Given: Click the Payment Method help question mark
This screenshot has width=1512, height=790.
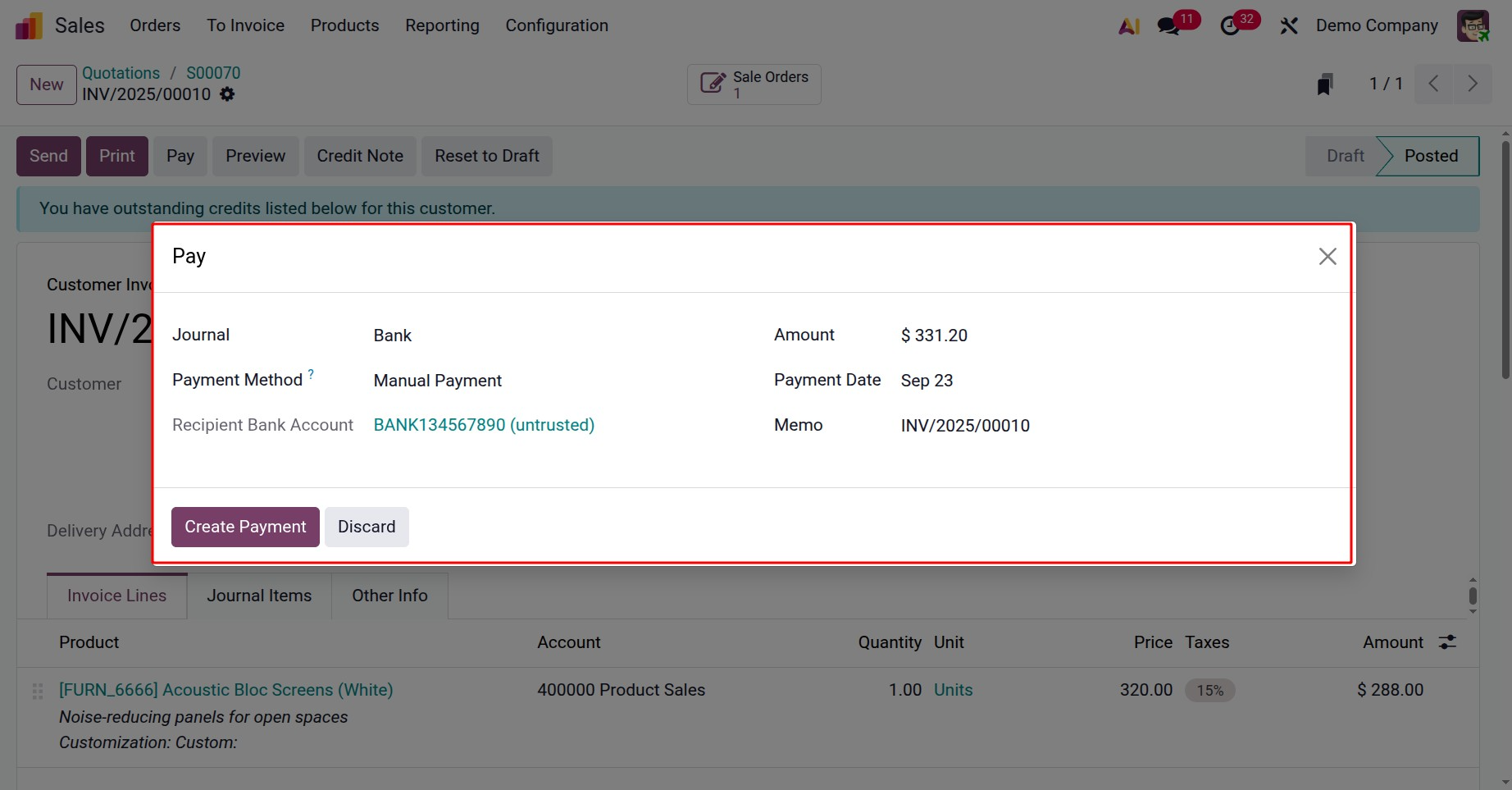Looking at the screenshot, I should [x=311, y=374].
